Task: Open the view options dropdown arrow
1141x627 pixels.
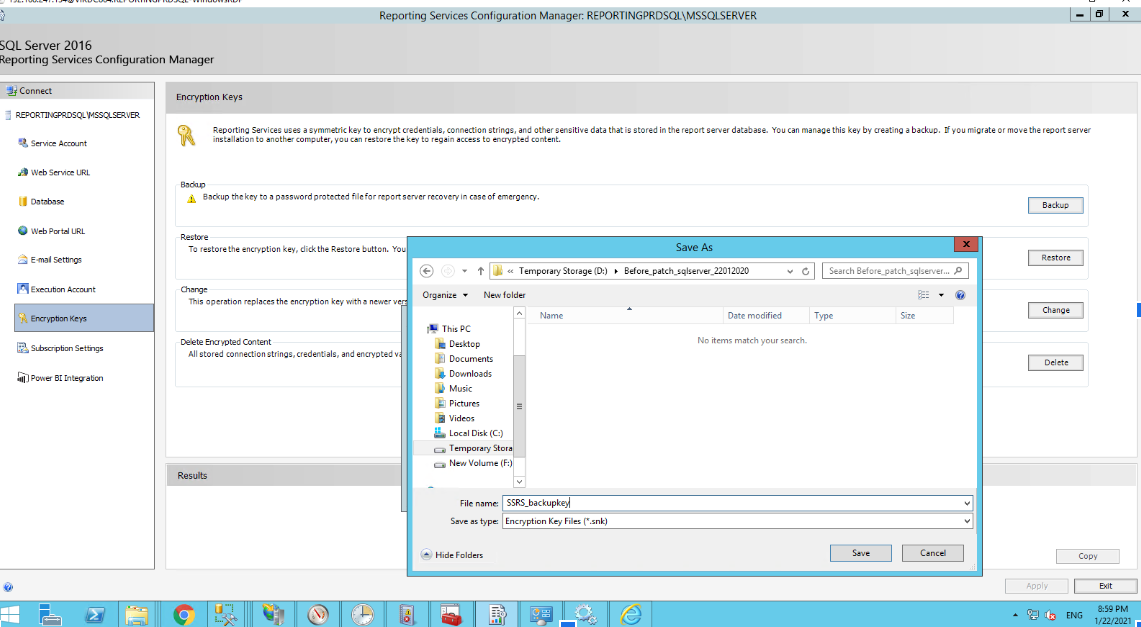Action: [940, 295]
